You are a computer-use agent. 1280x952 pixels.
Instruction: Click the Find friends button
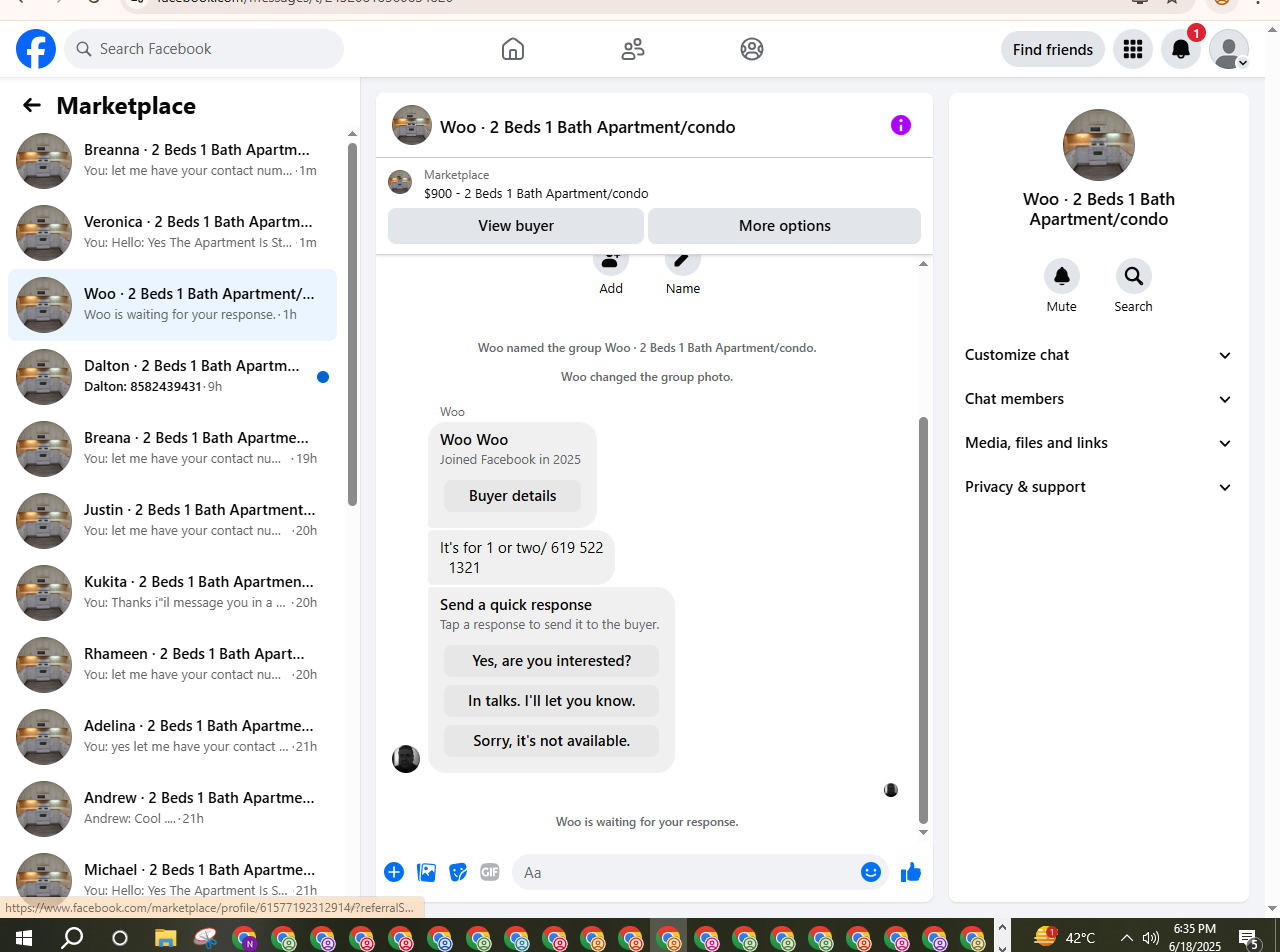point(1053,49)
